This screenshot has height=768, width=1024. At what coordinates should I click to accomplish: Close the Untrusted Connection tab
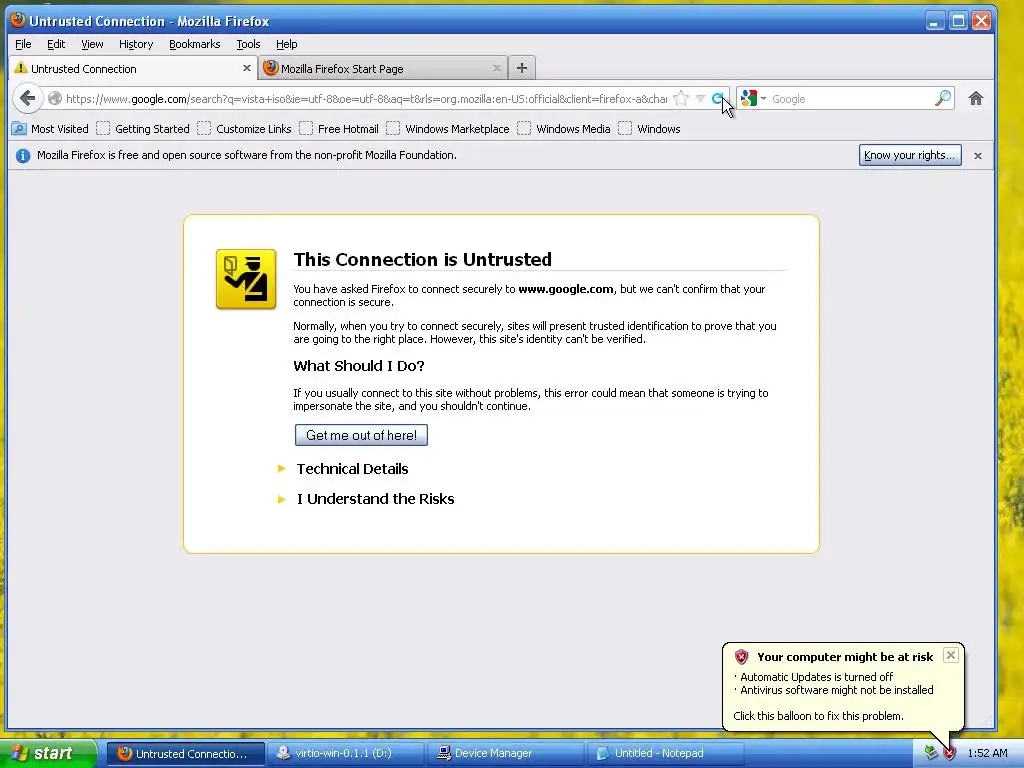(x=247, y=68)
